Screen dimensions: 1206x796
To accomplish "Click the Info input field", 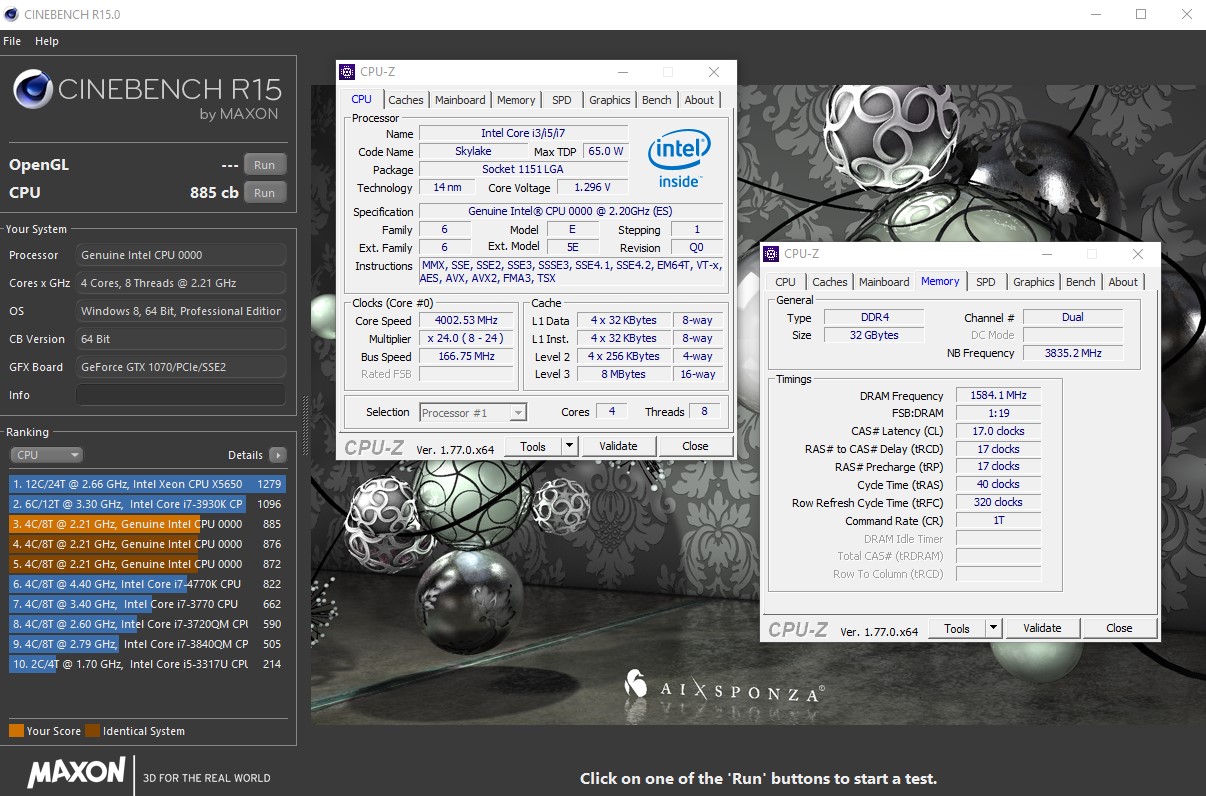I will click(x=181, y=395).
